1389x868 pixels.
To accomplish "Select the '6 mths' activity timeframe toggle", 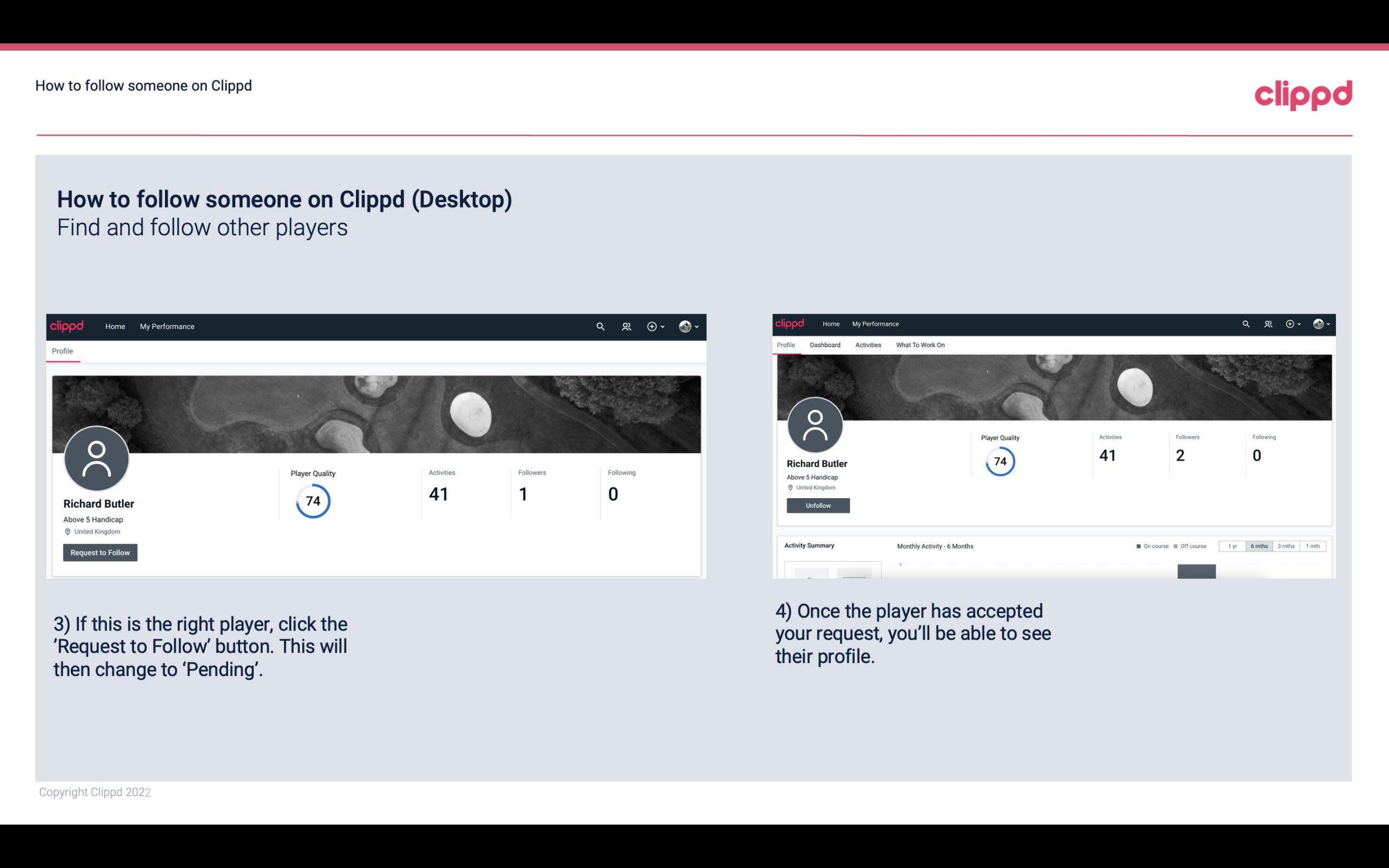I will coord(1259,546).
